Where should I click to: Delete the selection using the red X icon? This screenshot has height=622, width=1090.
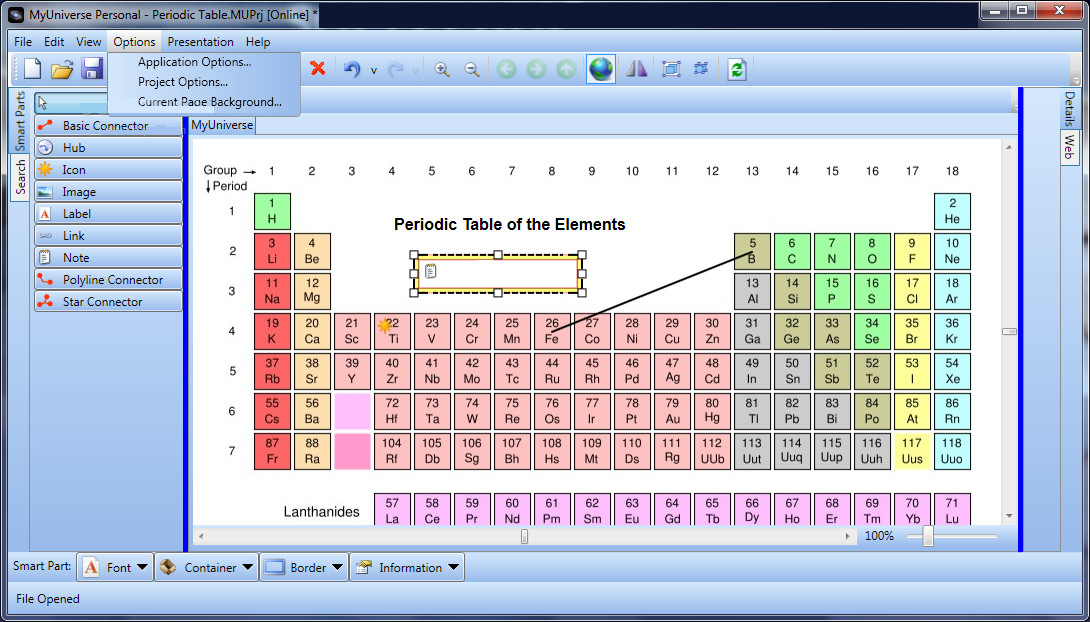click(x=318, y=69)
